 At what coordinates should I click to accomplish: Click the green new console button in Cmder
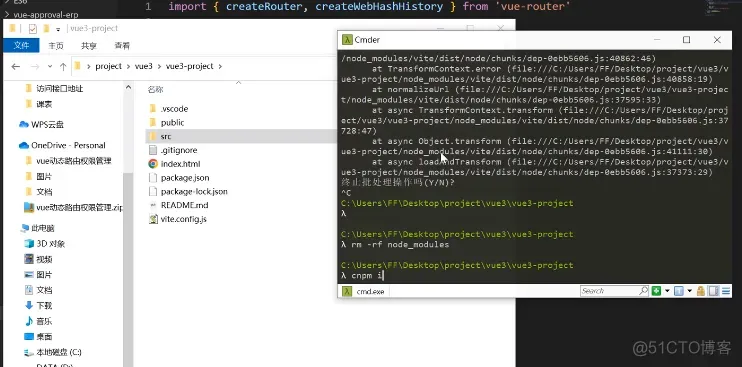click(656, 291)
